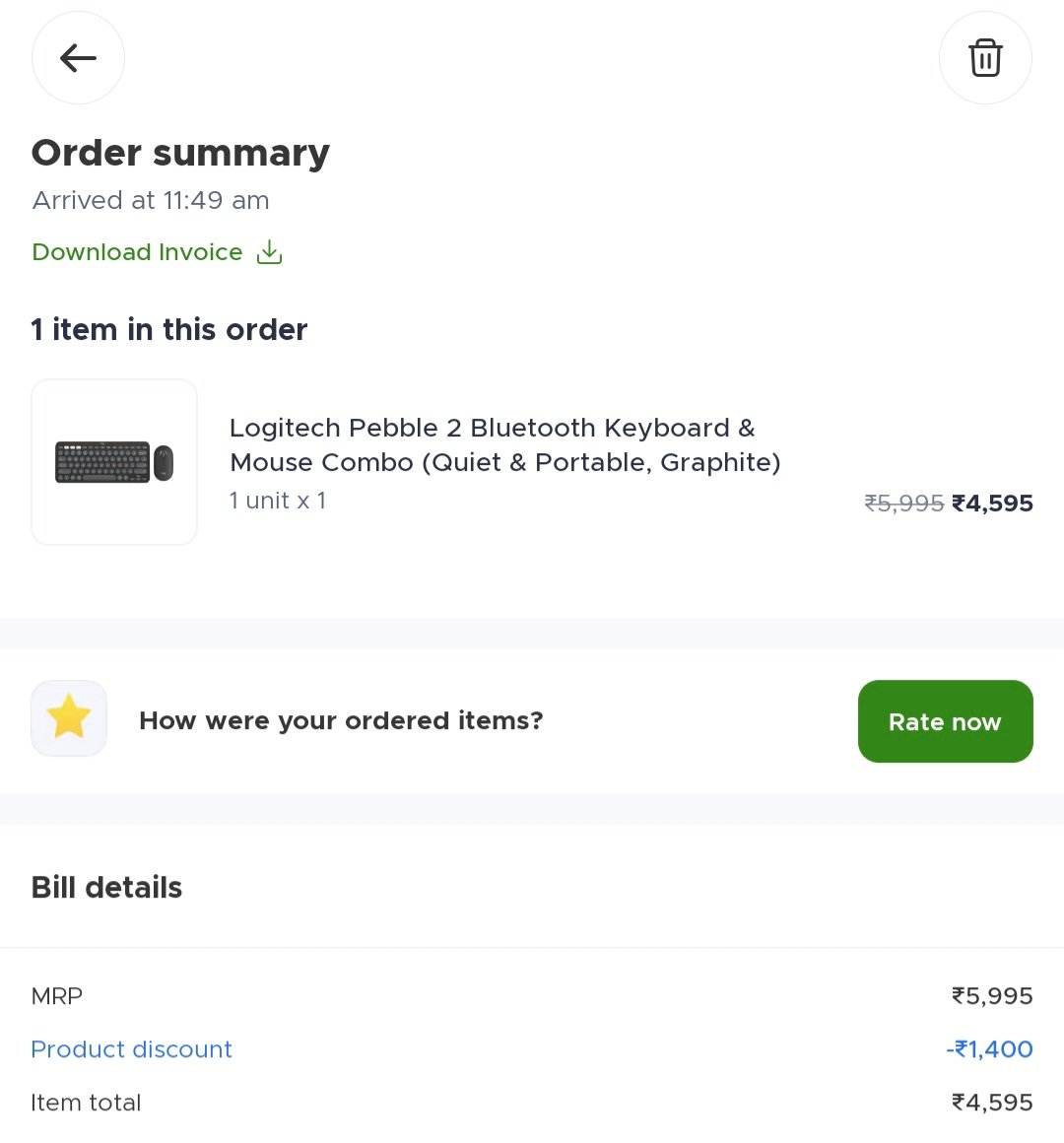The width and height of the screenshot is (1064, 1143).
Task: Click the 1 item in this order heading
Action: coord(169,329)
